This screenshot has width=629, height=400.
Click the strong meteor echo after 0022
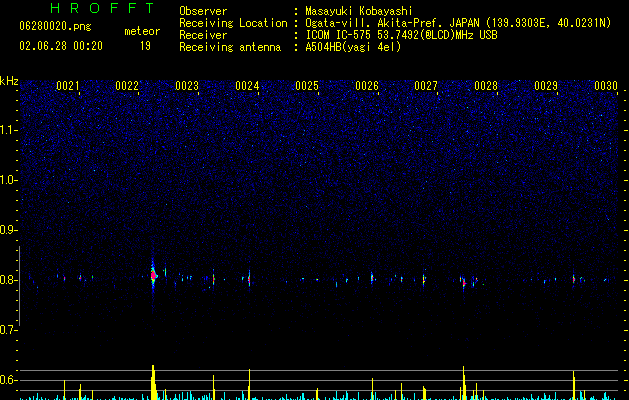pyautogui.click(x=153, y=275)
